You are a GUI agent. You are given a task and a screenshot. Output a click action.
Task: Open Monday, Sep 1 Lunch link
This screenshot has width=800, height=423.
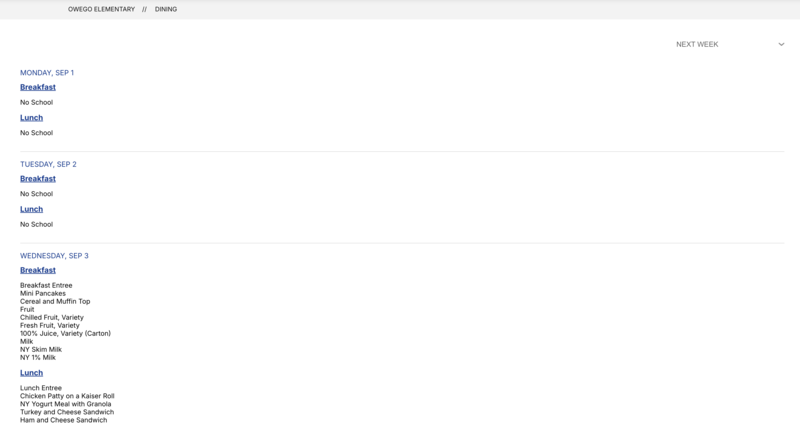[31, 118]
